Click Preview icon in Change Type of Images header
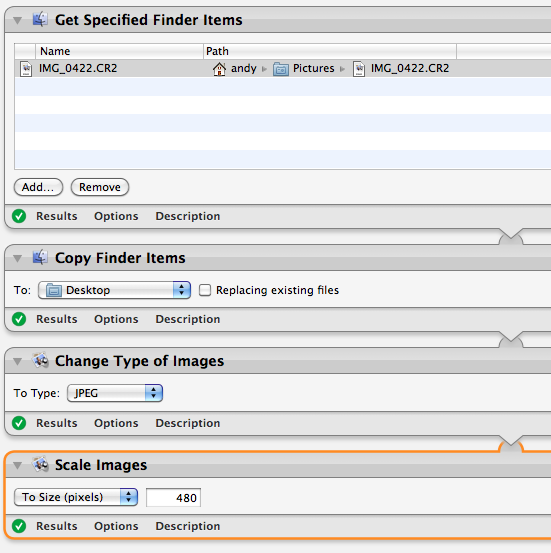 coord(40,360)
